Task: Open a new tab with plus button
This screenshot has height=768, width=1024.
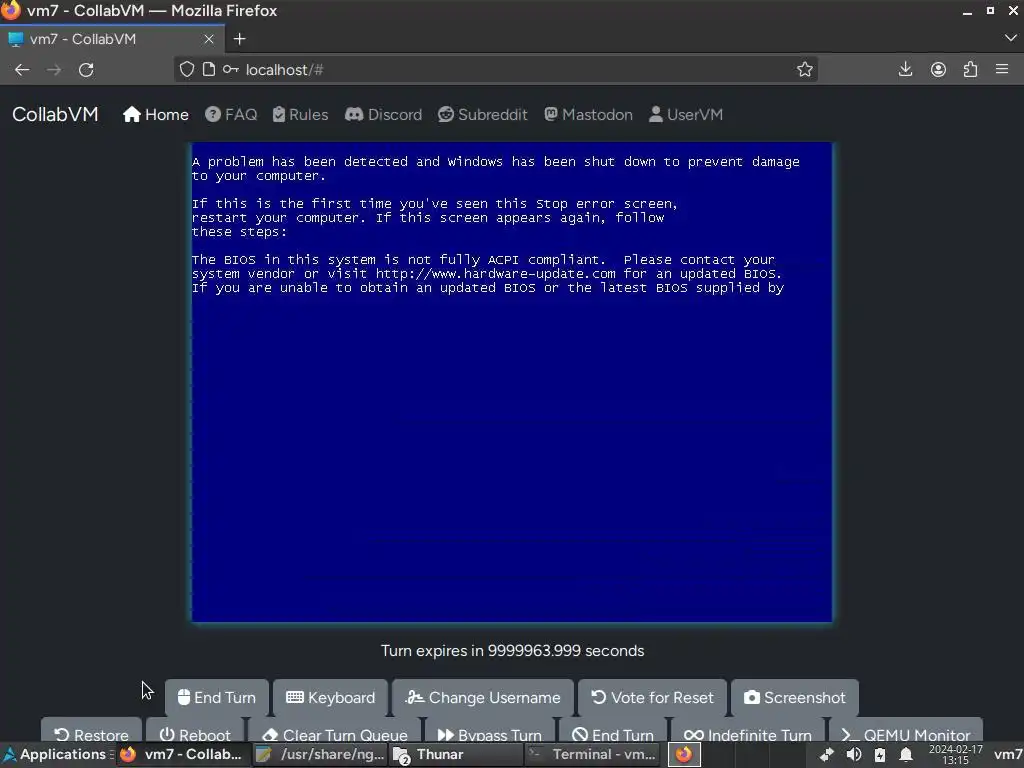Action: point(240,39)
